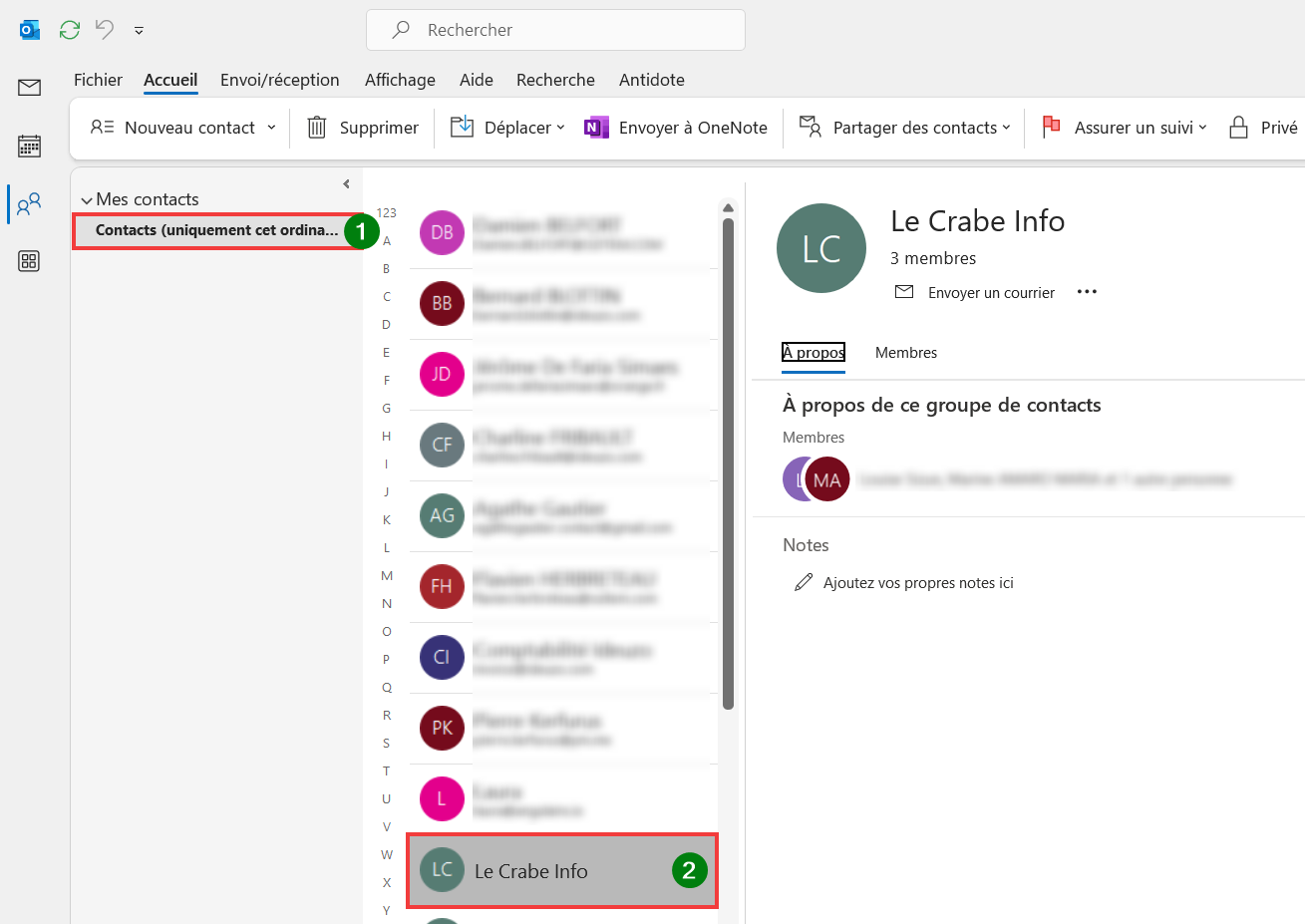Click the MA member avatar
Image resolution: width=1305 pixels, height=924 pixels.
827,480
